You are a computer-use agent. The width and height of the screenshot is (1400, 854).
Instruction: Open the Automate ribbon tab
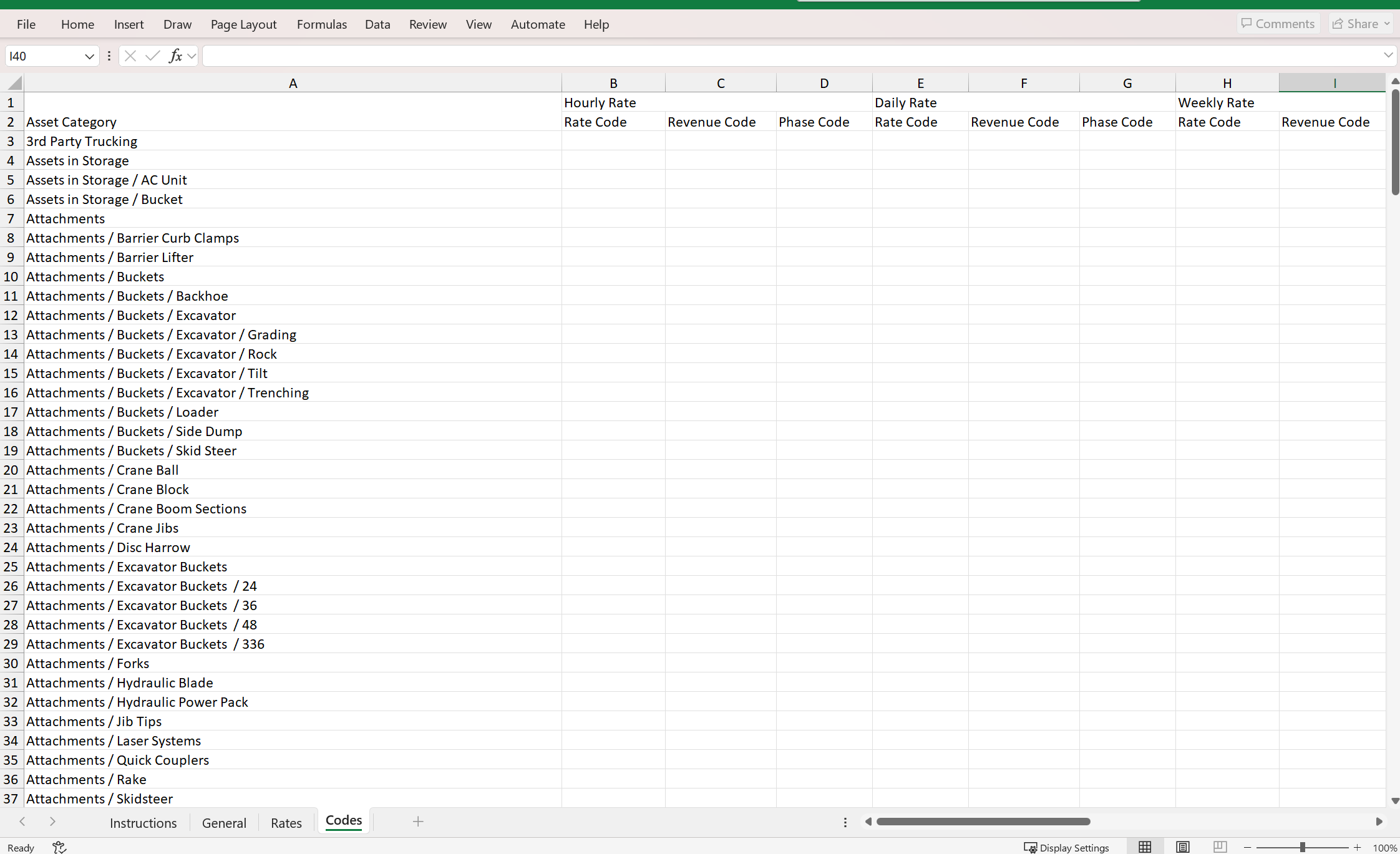[538, 24]
